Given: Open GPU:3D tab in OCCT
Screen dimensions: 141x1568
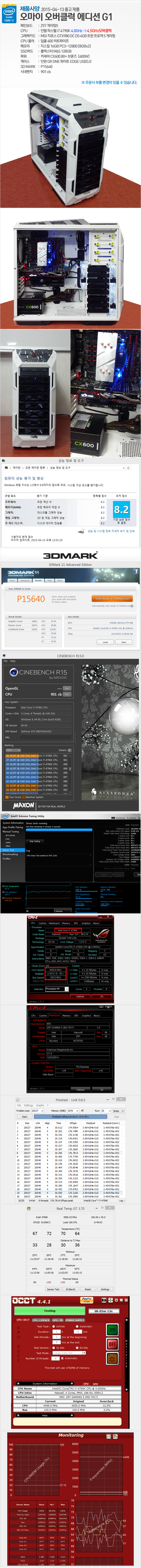Looking at the screenshot, I should pos(57,1320).
